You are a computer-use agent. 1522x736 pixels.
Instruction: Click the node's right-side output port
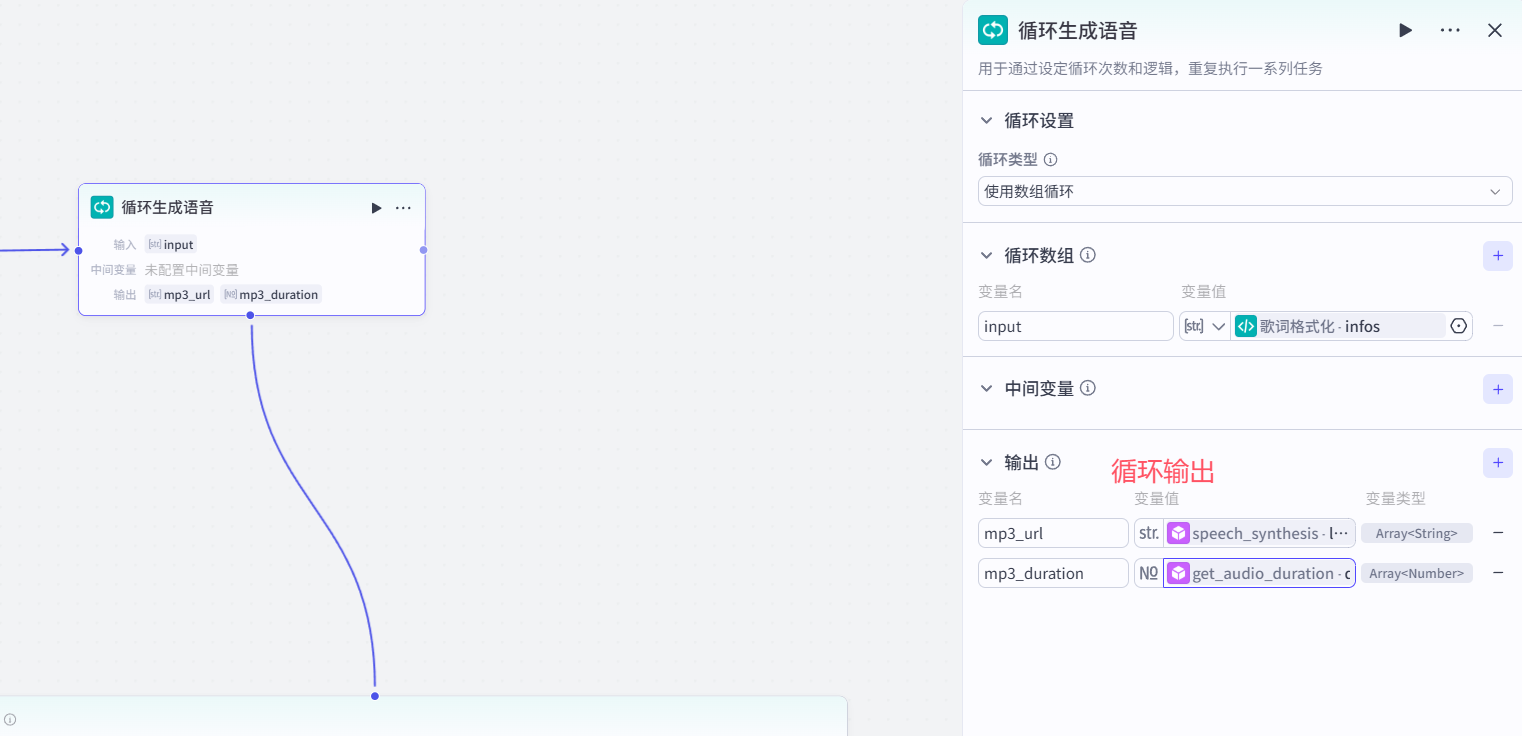[424, 250]
